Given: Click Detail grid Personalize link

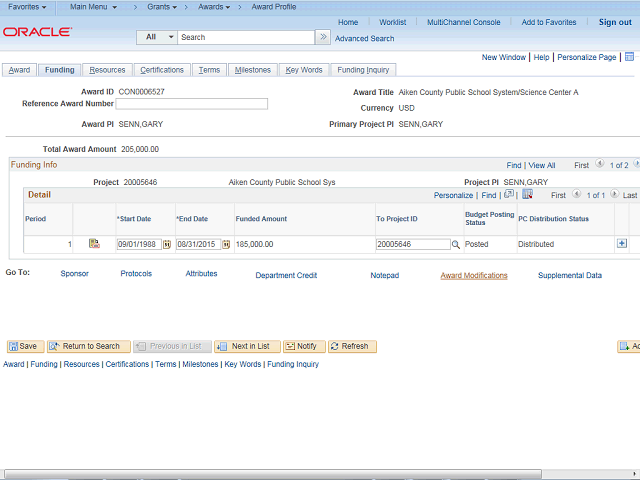Looking at the screenshot, I should coord(453,195).
